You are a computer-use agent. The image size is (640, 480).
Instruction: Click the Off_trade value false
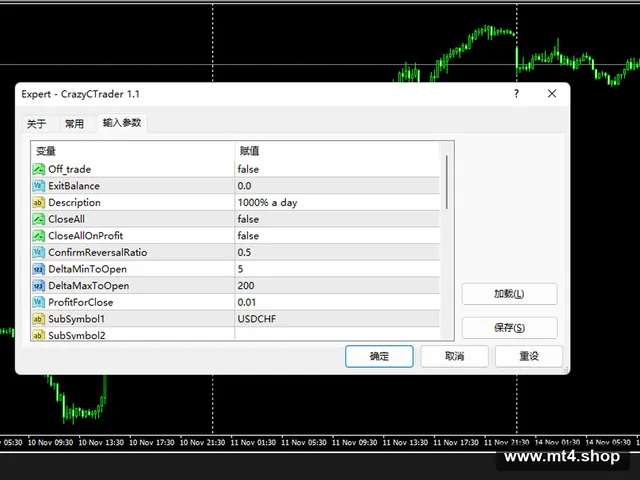click(x=248, y=169)
